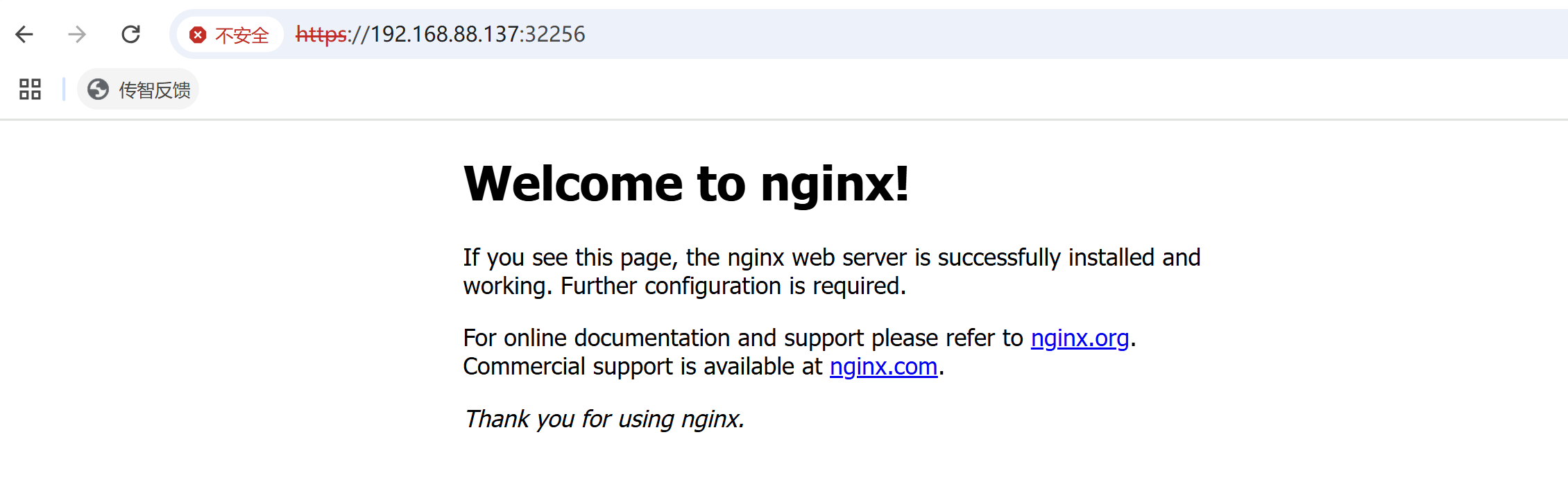Click 'Commercial support is available at' text
The height and width of the screenshot is (489, 1568).
pos(642,367)
